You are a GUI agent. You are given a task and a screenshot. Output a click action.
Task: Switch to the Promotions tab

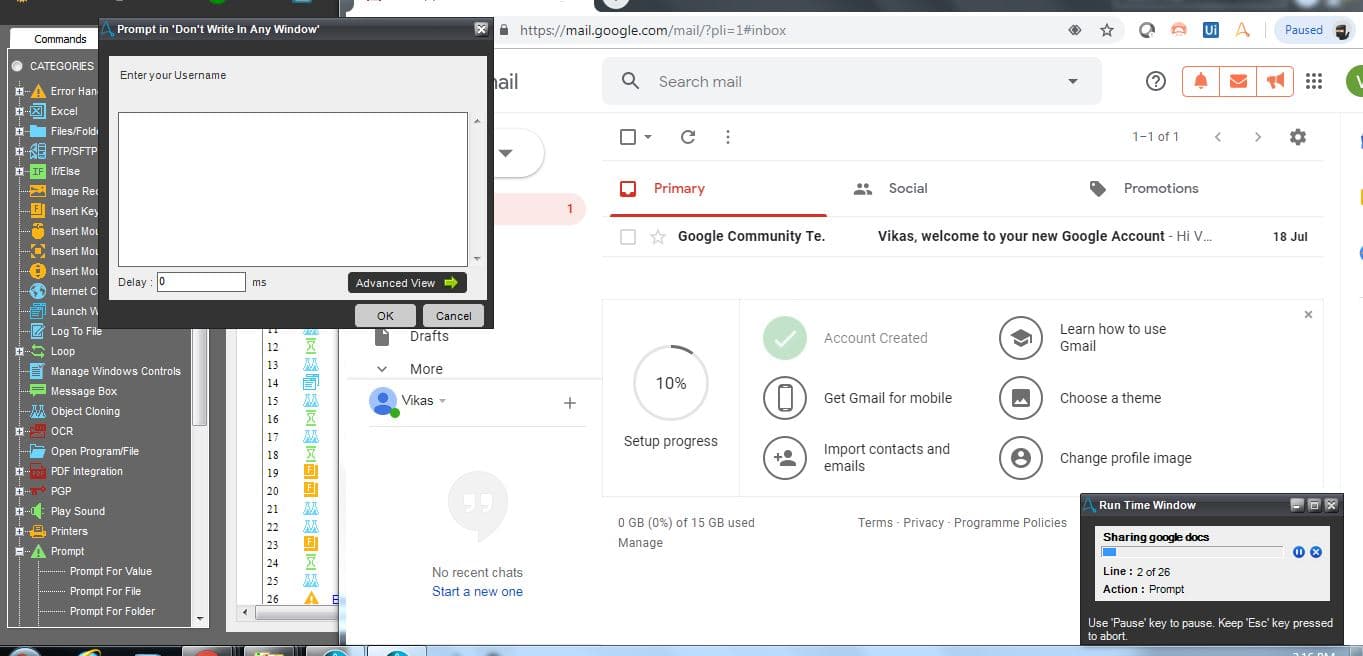[1143, 188]
